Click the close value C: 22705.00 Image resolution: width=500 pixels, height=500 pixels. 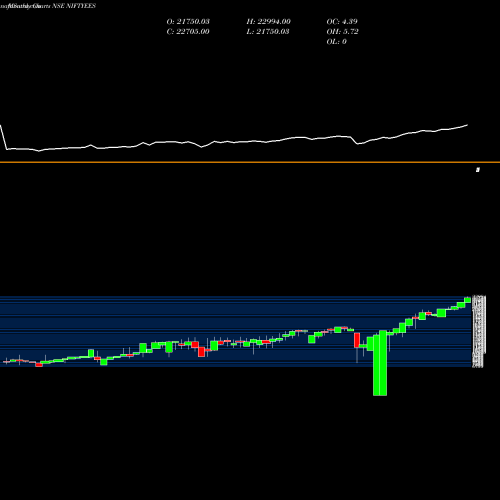click(188, 31)
